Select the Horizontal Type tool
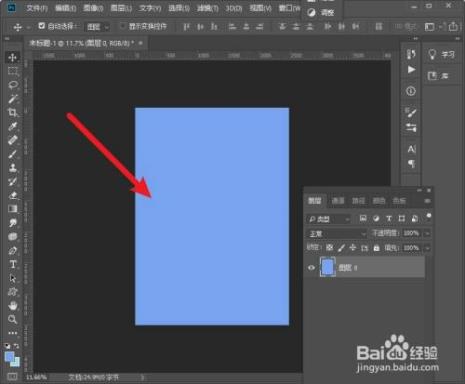 (x=13, y=264)
